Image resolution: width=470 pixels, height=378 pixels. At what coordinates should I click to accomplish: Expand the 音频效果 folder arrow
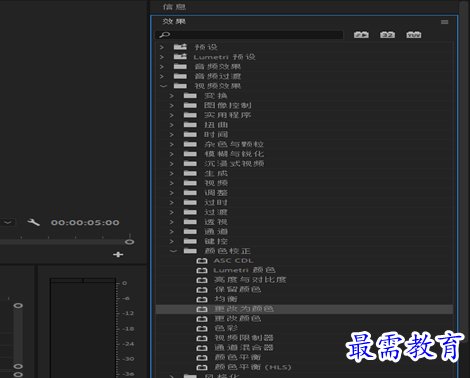click(x=162, y=67)
